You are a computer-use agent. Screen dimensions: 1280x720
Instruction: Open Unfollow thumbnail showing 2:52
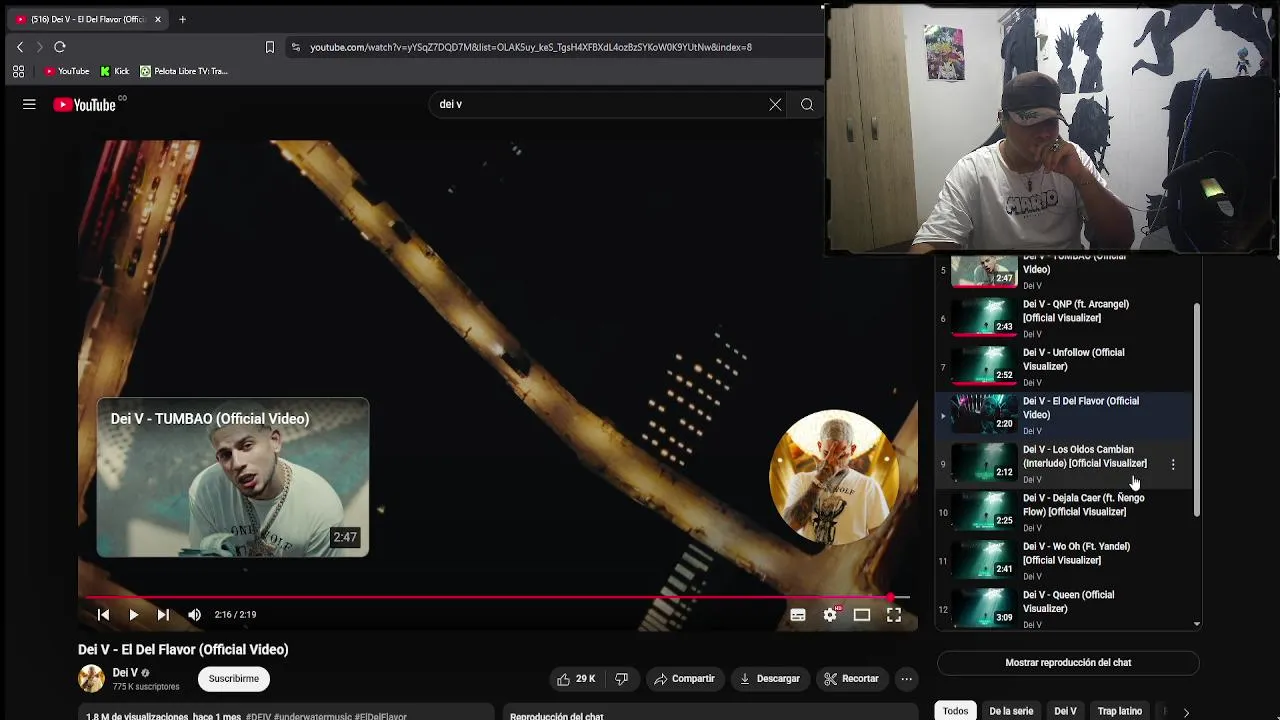tap(983, 366)
